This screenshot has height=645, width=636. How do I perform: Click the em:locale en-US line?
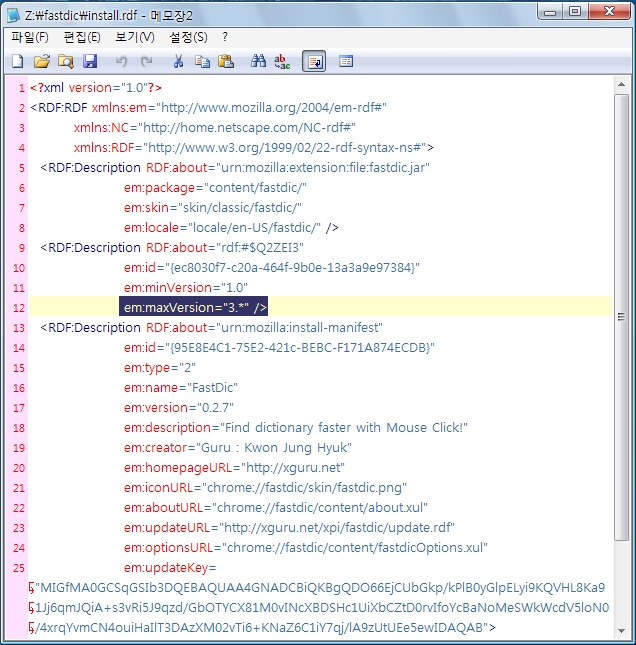(231, 227)
